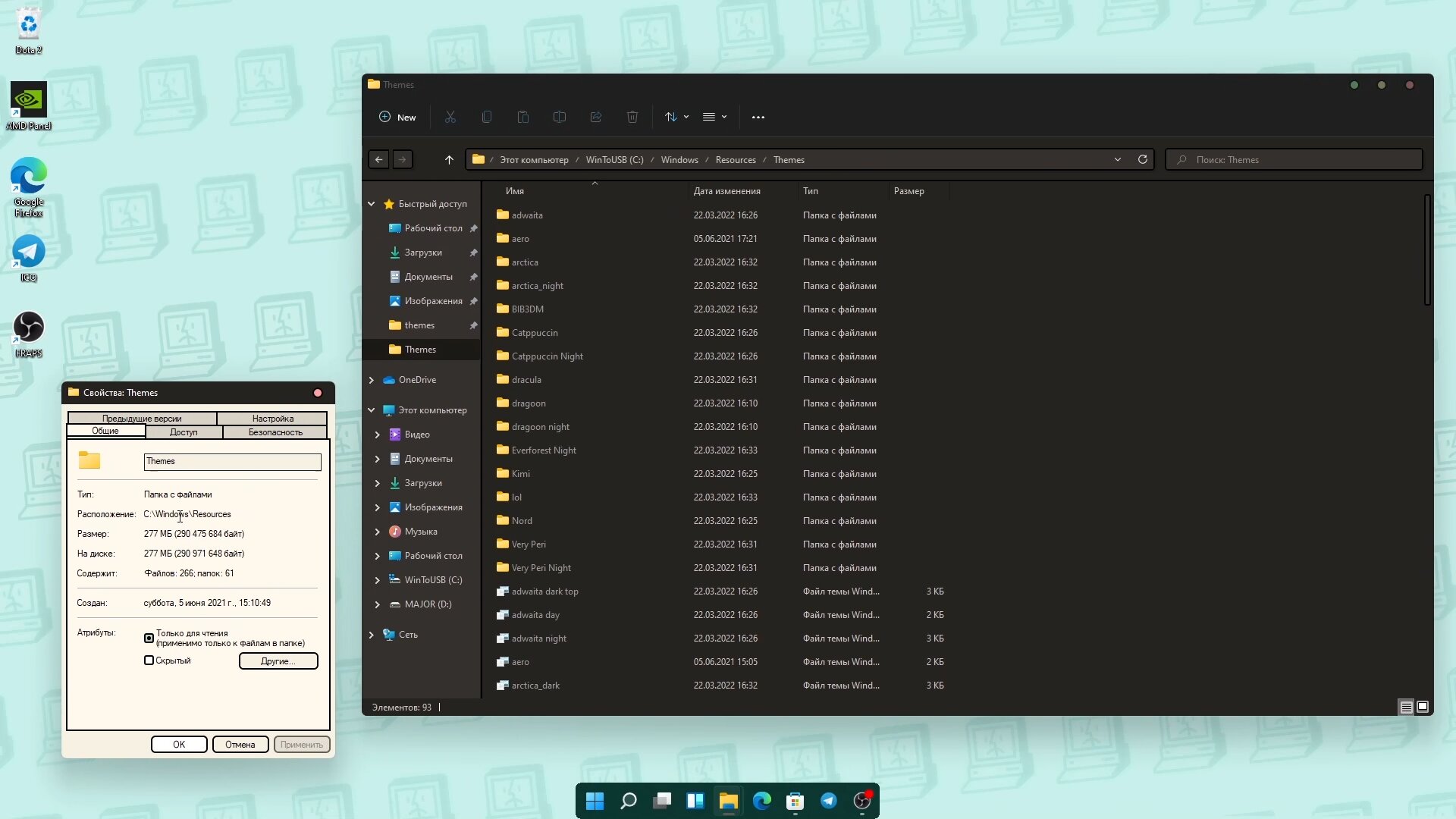Click the Отмена button

click(x=240, y=745)
